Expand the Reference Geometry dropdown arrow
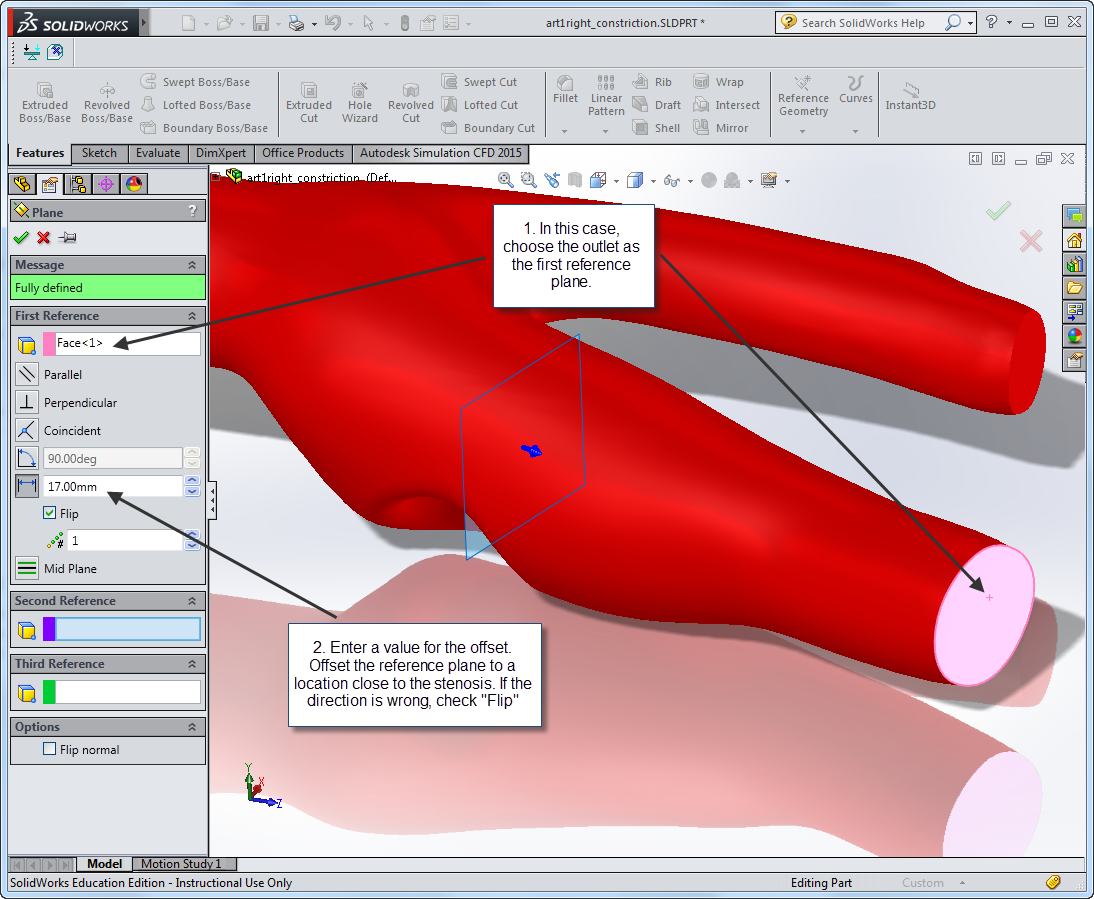The width and height of the screenshot is (1094, 899). tap(802, 131)
